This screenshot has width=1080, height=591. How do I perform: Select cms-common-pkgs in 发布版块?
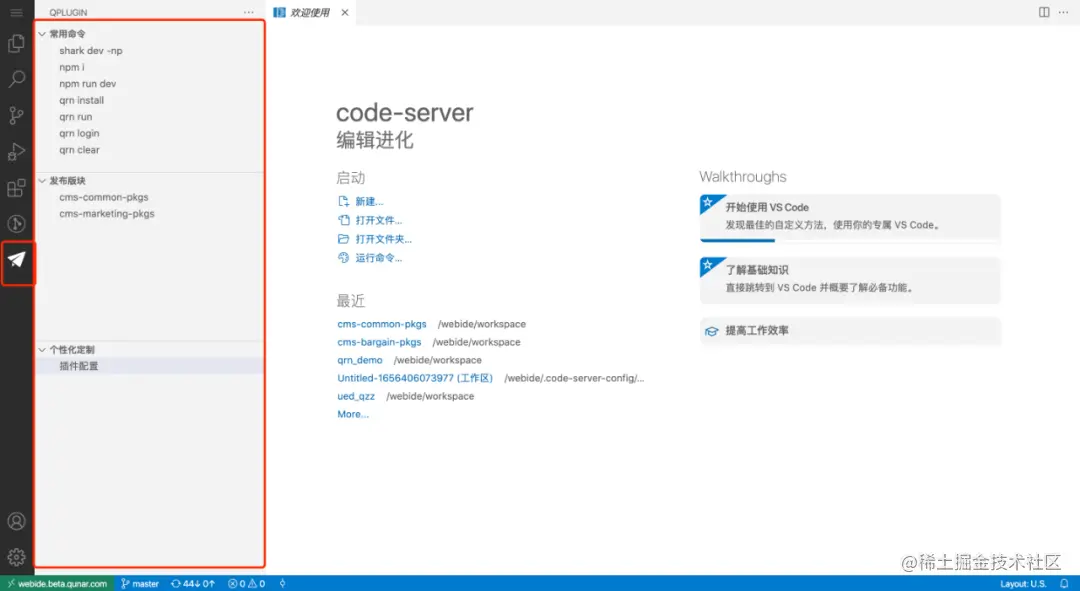tap(104, 197)
